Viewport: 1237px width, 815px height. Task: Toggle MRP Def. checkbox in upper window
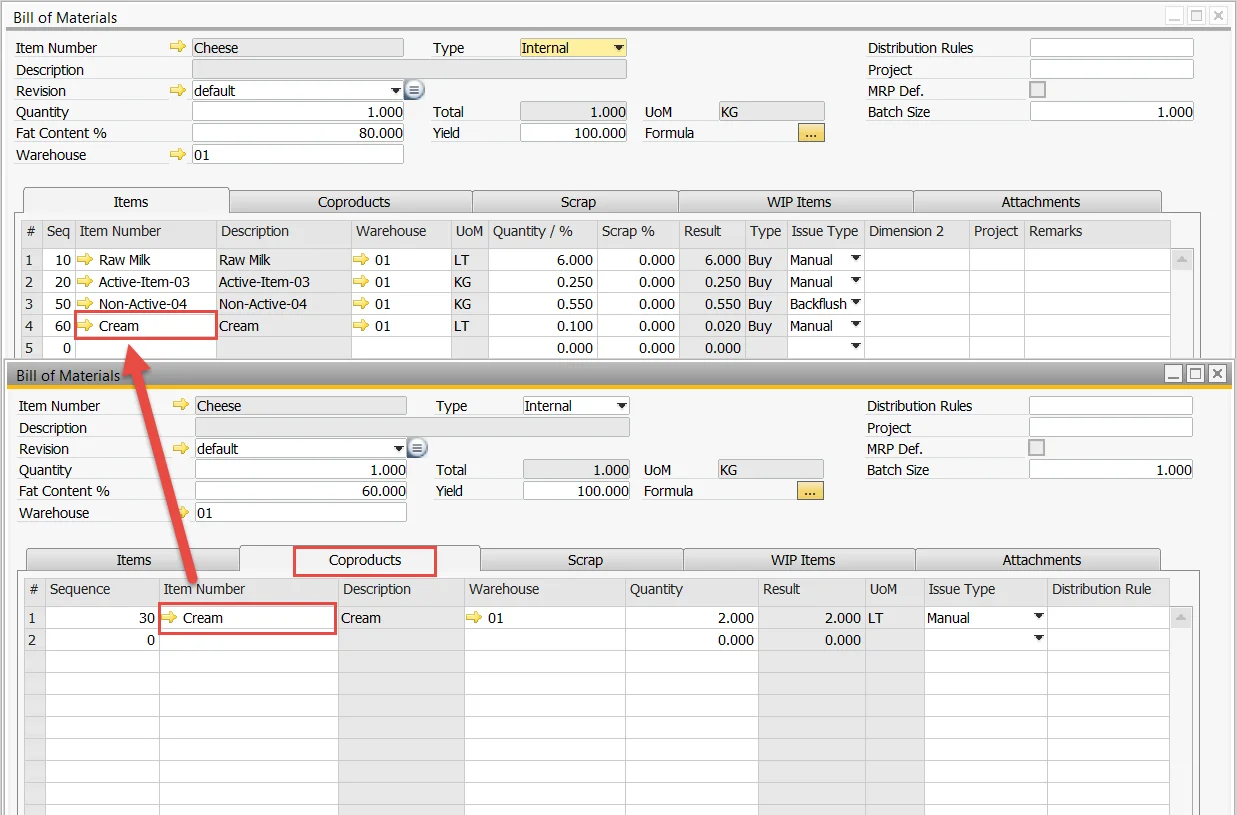click(1038, 90)
